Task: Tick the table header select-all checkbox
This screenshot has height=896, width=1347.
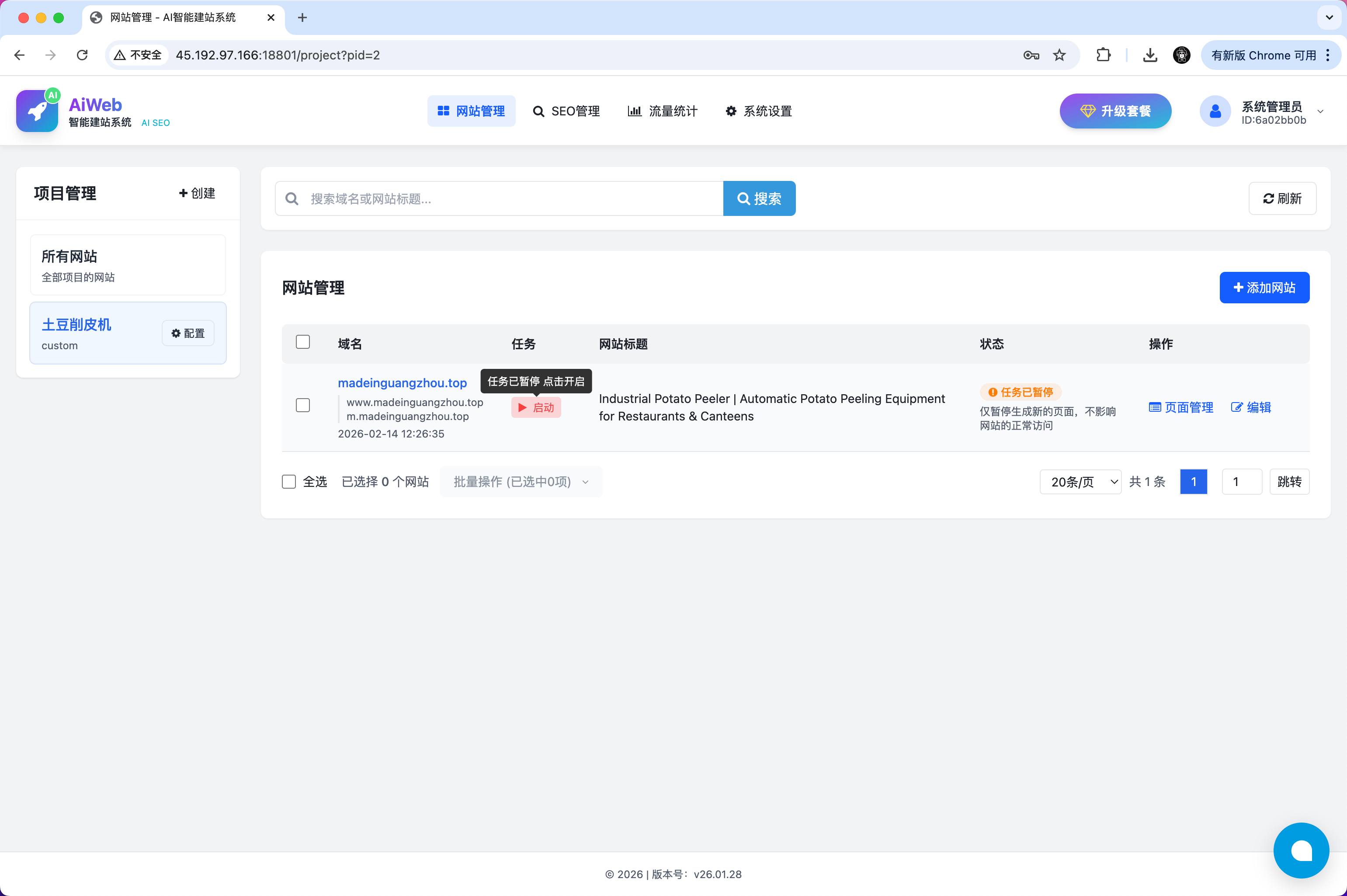Action: [x=303, y=342]
